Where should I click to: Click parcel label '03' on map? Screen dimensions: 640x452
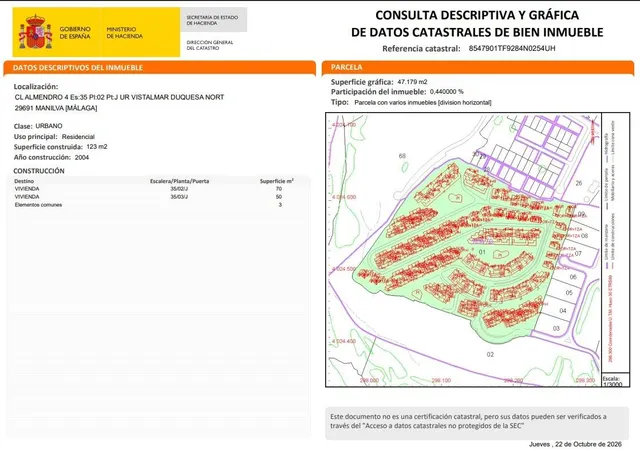tap(556, 328)
